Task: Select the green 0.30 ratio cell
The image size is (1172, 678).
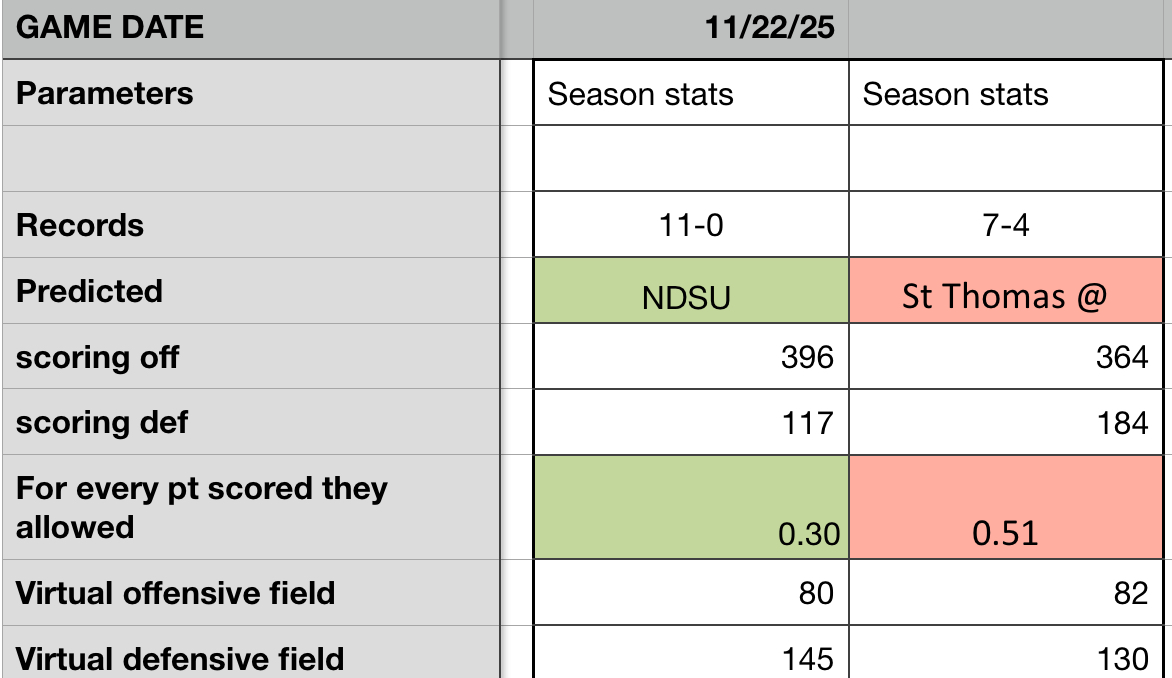Action: [691, 507]
